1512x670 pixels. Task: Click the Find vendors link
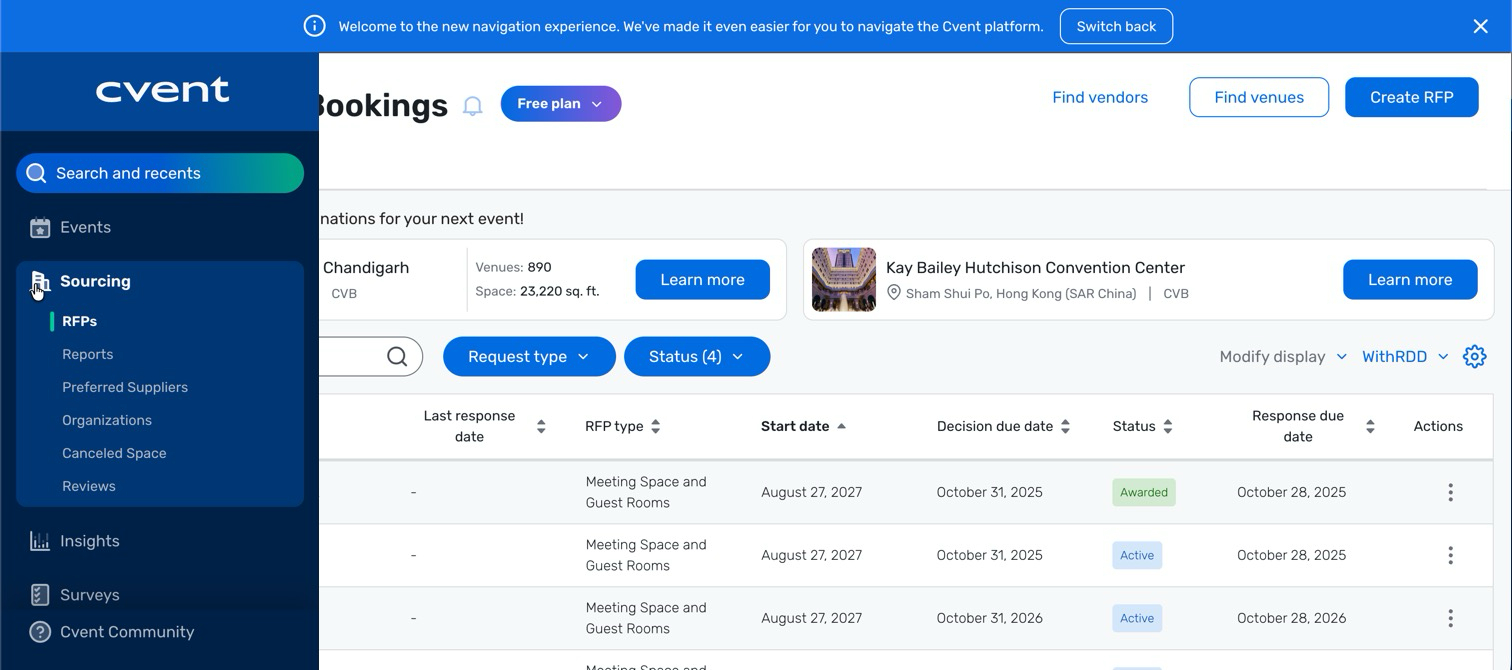point(1100,97)
